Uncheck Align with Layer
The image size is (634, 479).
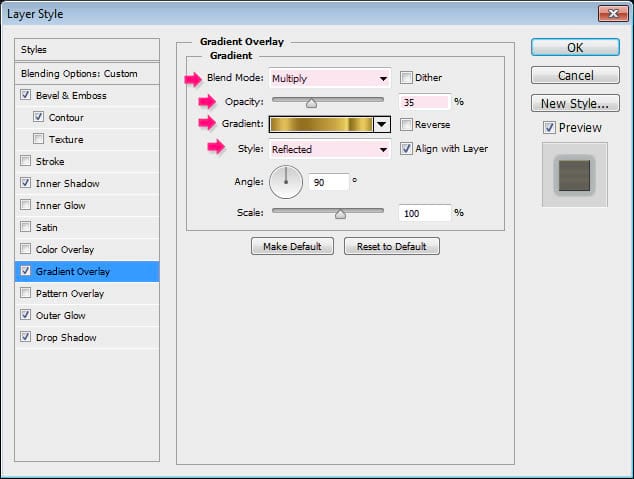(406, 148)
